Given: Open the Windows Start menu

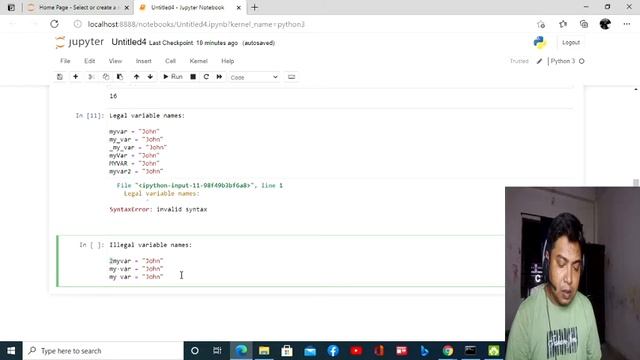Looking at the screenshot, I should 11,351.
